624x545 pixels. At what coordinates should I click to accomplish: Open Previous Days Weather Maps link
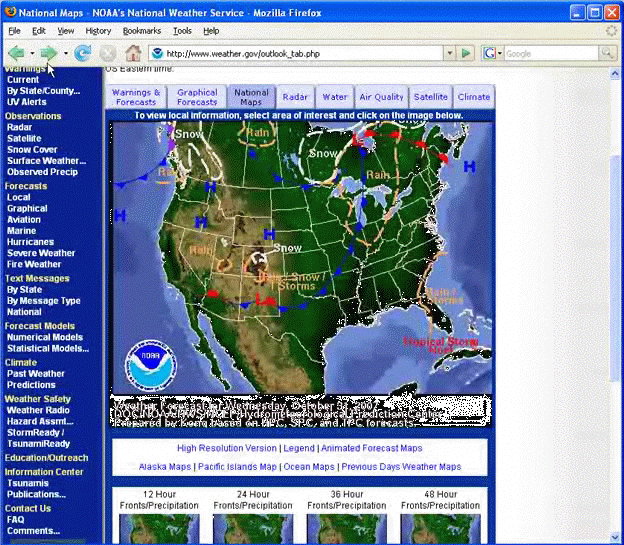401,467
